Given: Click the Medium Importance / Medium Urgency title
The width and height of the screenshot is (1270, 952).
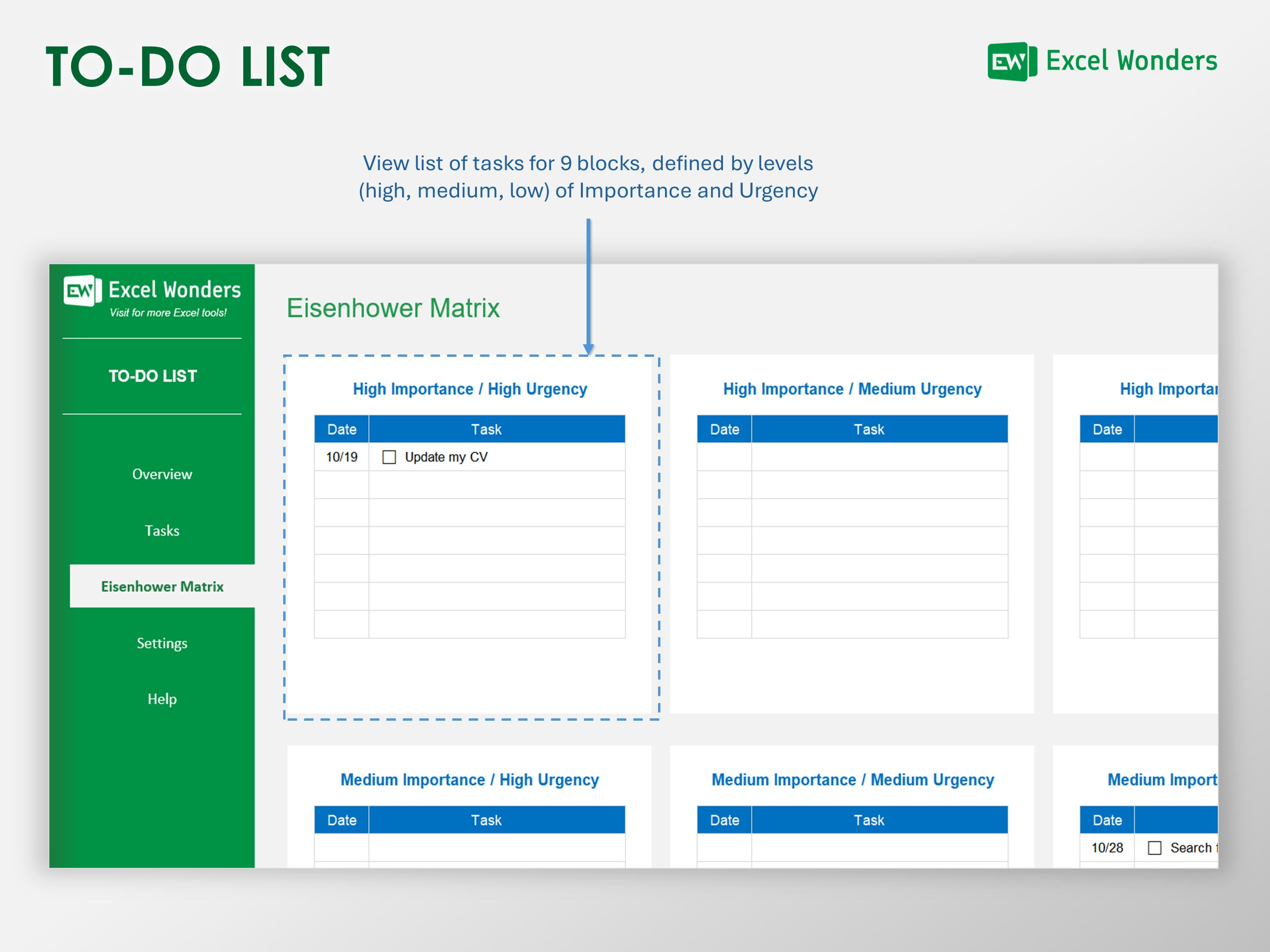Looking at the screenshot, I should pyautogui.click(x=852, y=779).
